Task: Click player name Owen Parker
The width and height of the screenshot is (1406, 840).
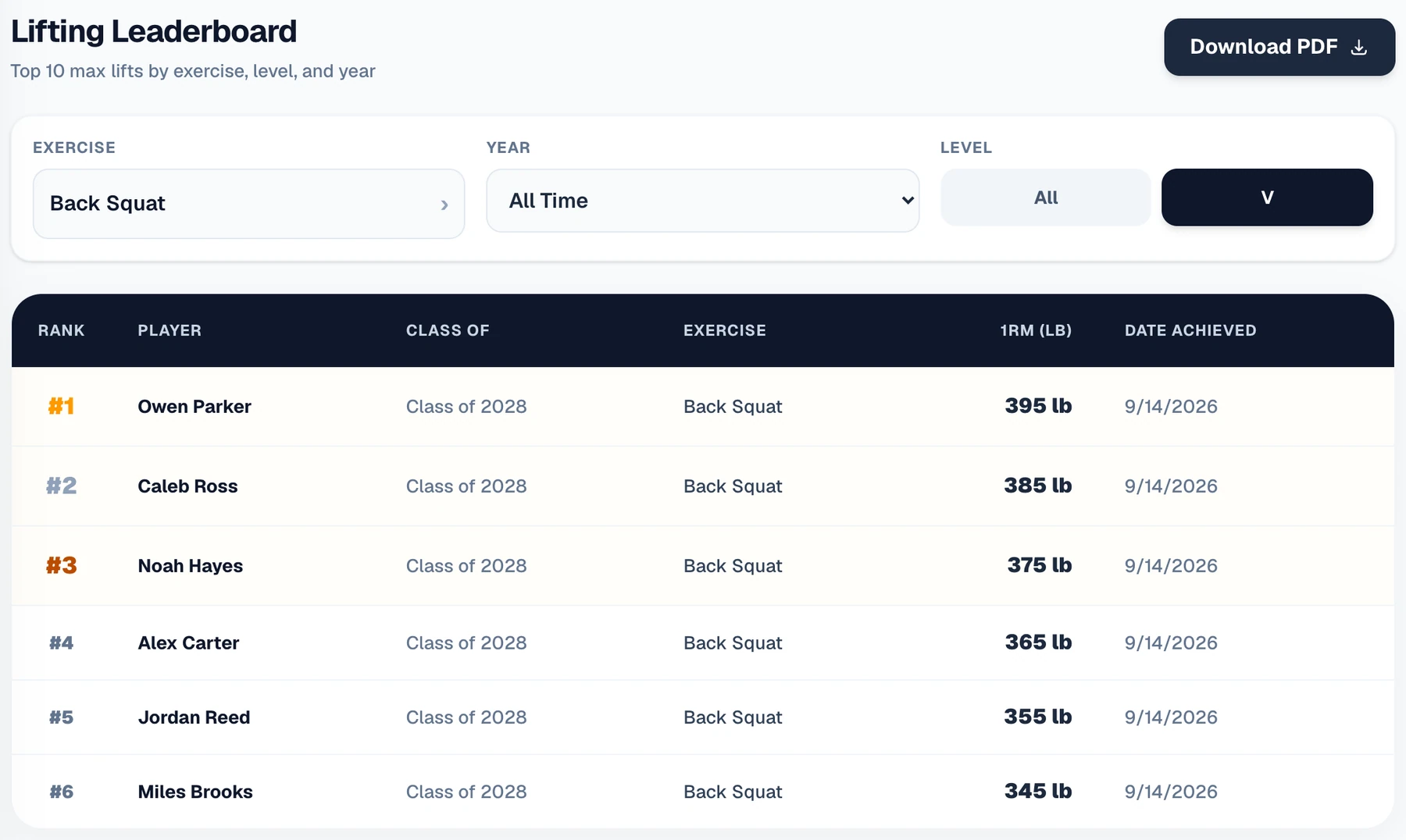Action: pyautogui.click(x=194, y=407)
